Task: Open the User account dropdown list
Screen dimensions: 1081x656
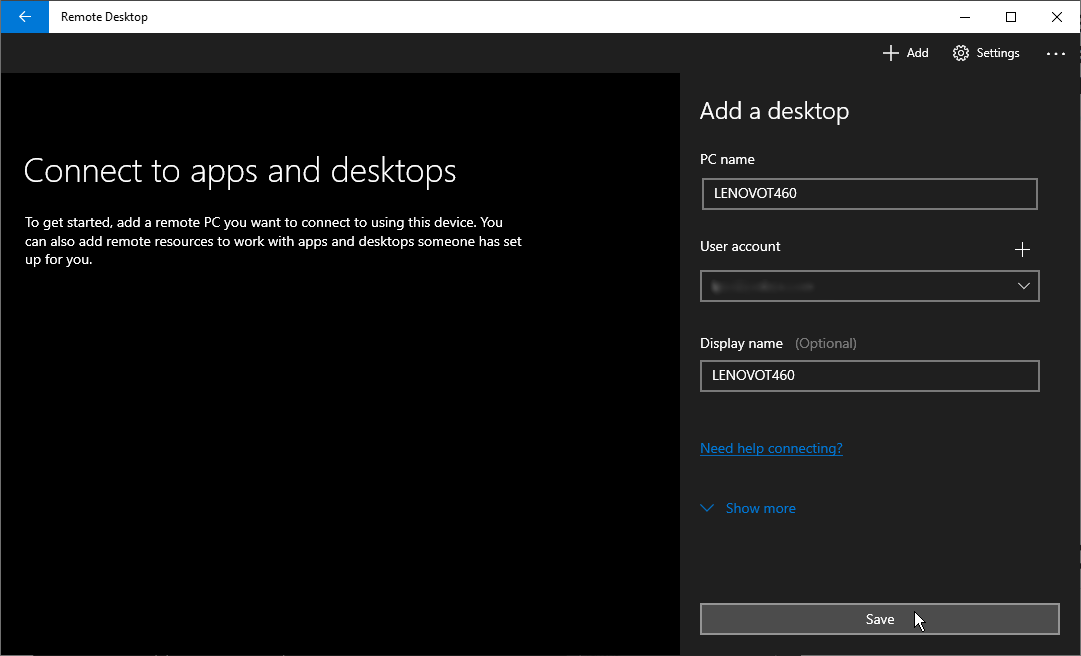Action: click(x=869, y=286)
